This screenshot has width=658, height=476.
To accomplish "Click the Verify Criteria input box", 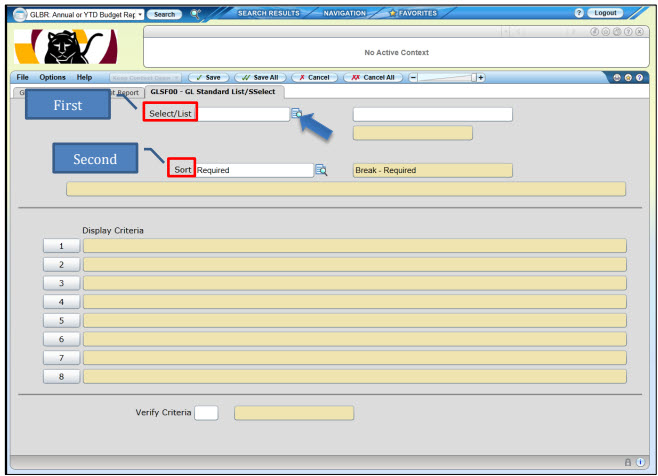I will (x=206, y=412).
